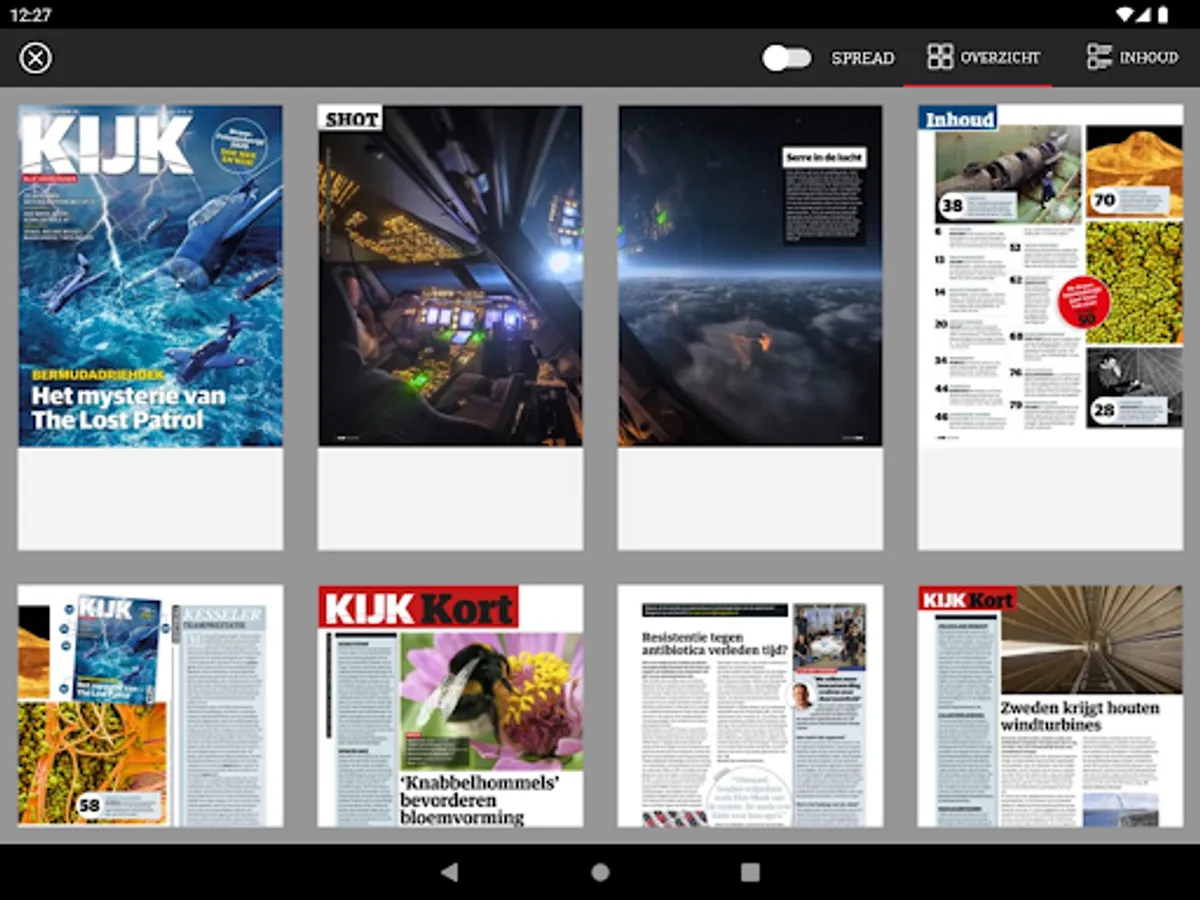The height and width of the screenshot is (900, 1200).
Task: Tap the battery status icon
Action: 1163,14
